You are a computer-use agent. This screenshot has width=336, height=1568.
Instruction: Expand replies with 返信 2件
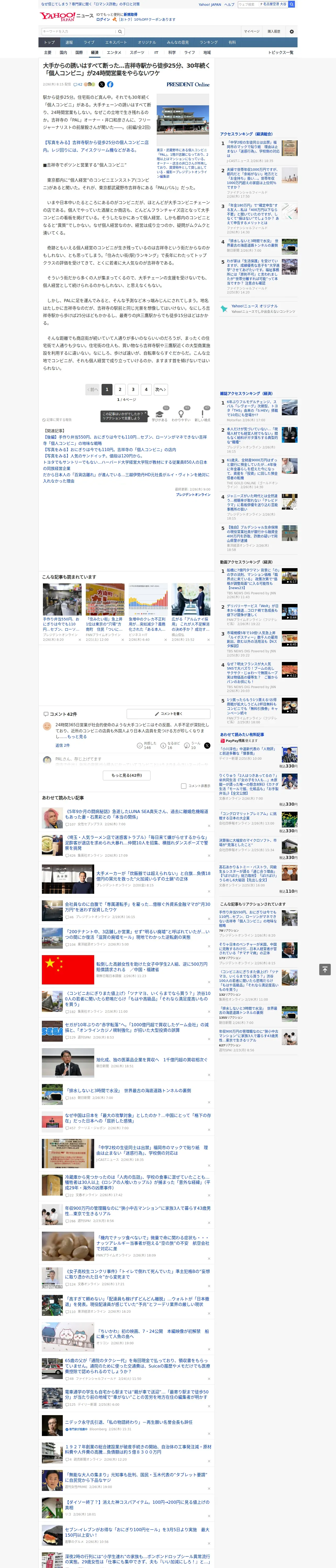[63, 745]
